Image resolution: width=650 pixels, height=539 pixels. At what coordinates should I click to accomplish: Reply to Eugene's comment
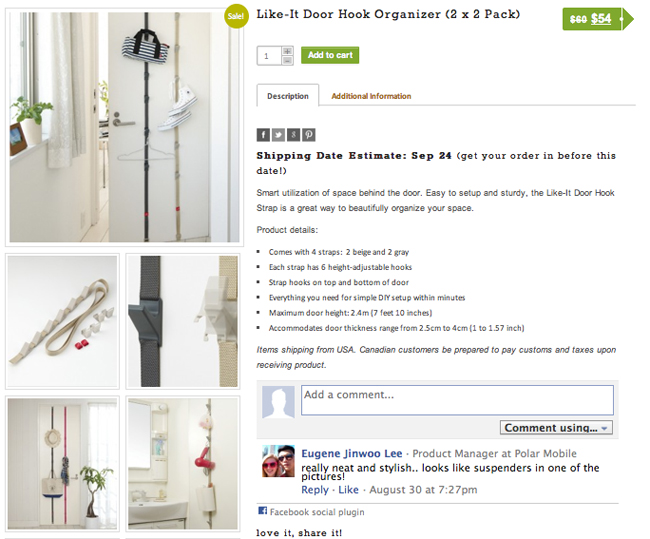[315, 490]
